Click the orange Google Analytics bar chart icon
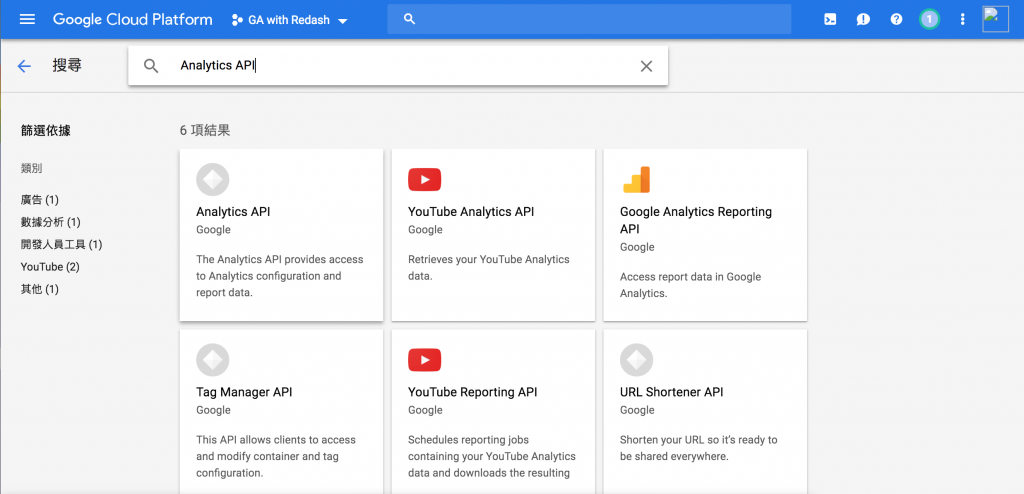1024x494 pixels. pos(636,180)
